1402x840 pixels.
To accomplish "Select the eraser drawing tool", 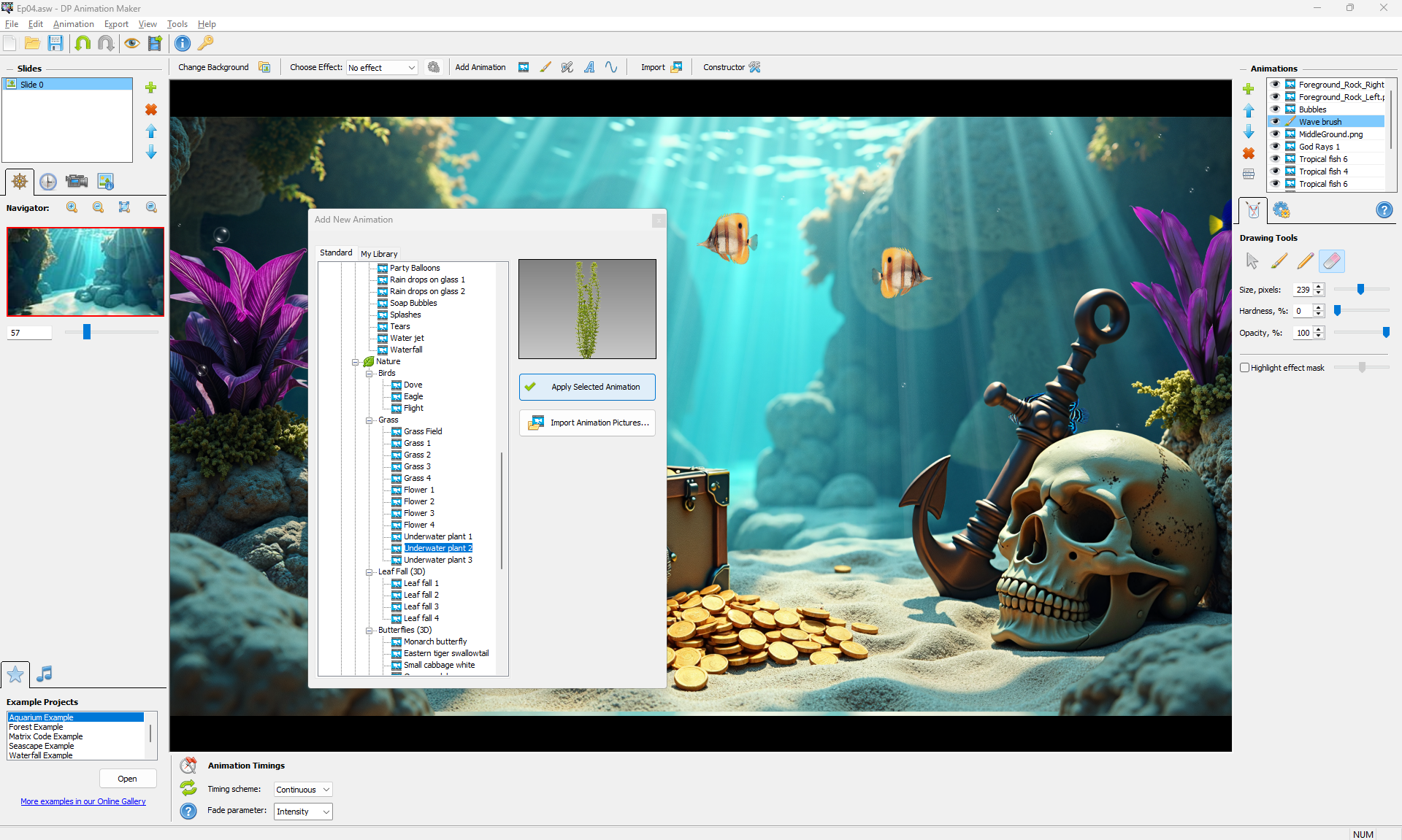I will pos(1331,261).
